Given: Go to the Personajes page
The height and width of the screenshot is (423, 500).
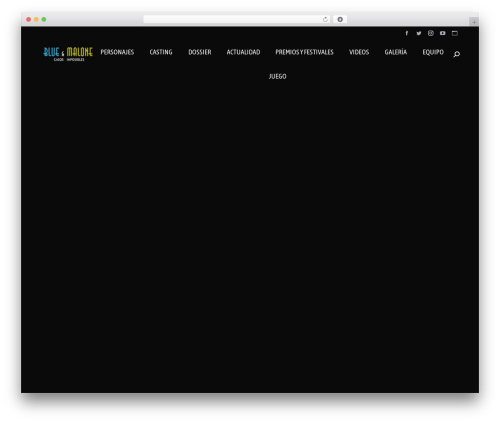Looking at the screenshot, I should pos(117,52).
